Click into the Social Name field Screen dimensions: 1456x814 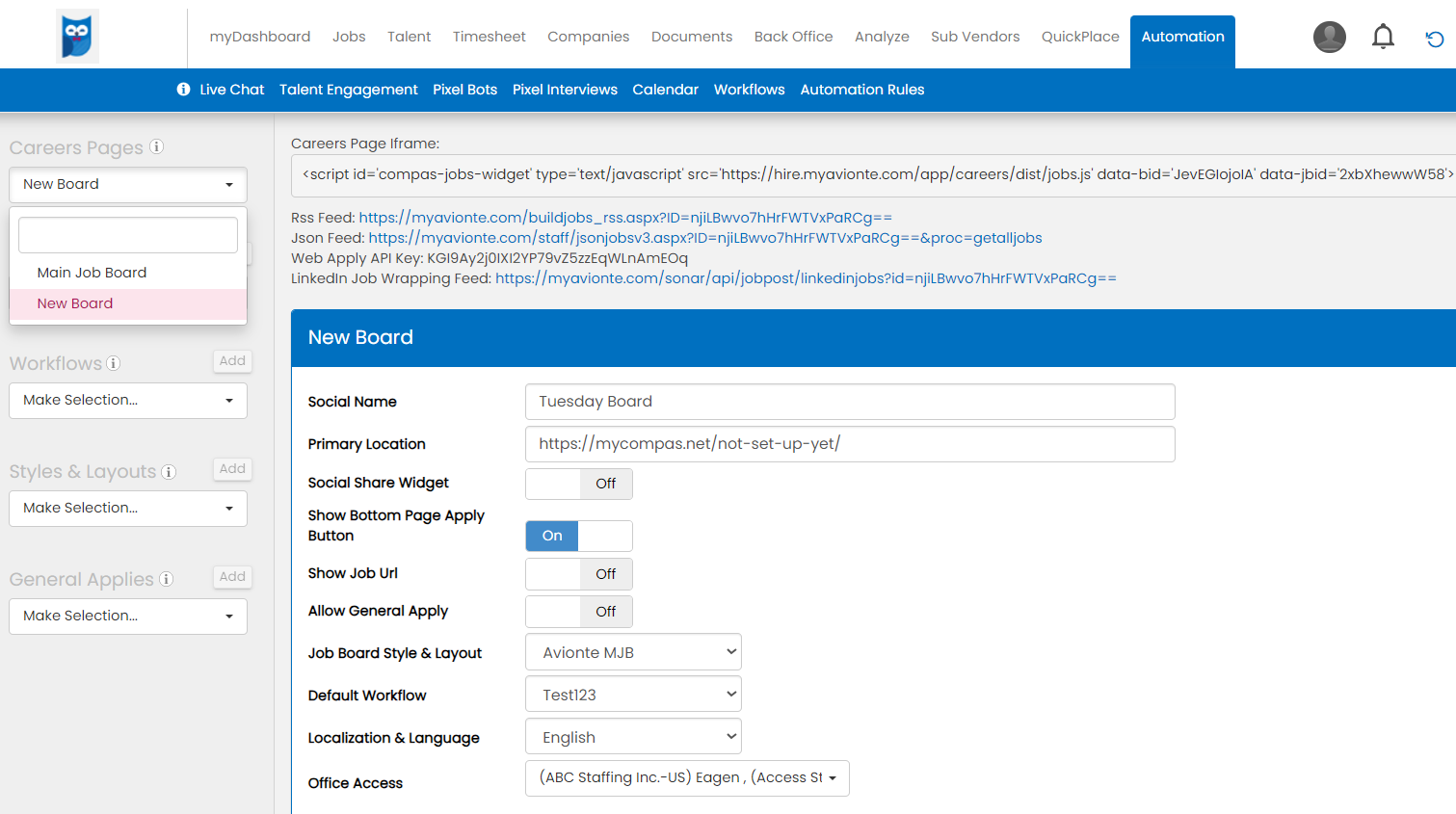(x=849, y=402)
